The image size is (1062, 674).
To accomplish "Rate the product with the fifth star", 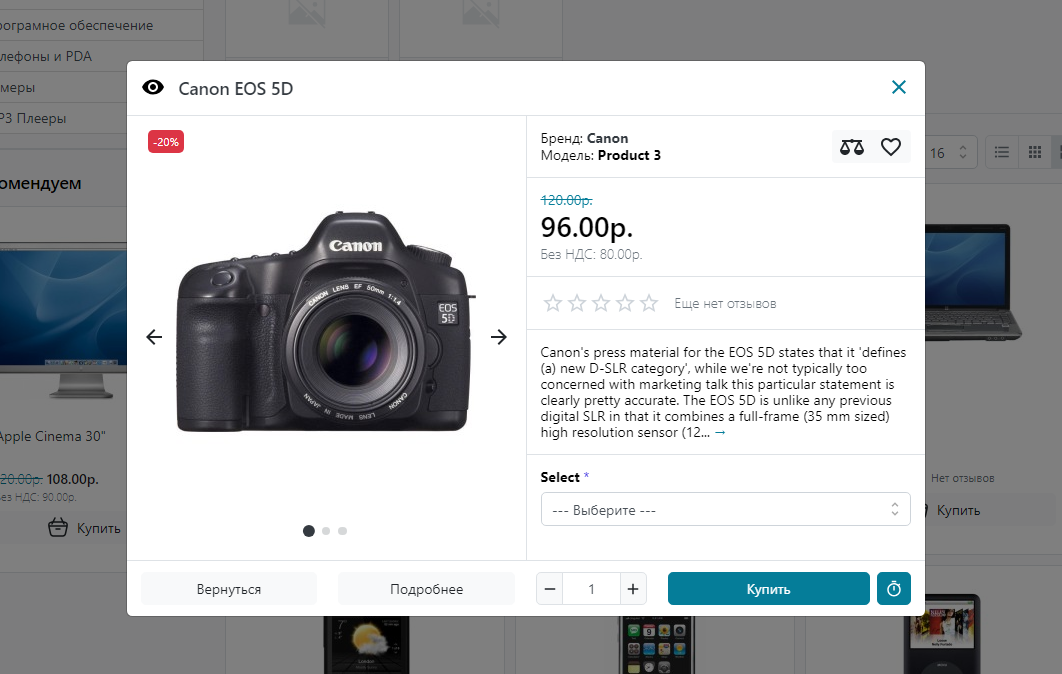I will pos(649,303).
